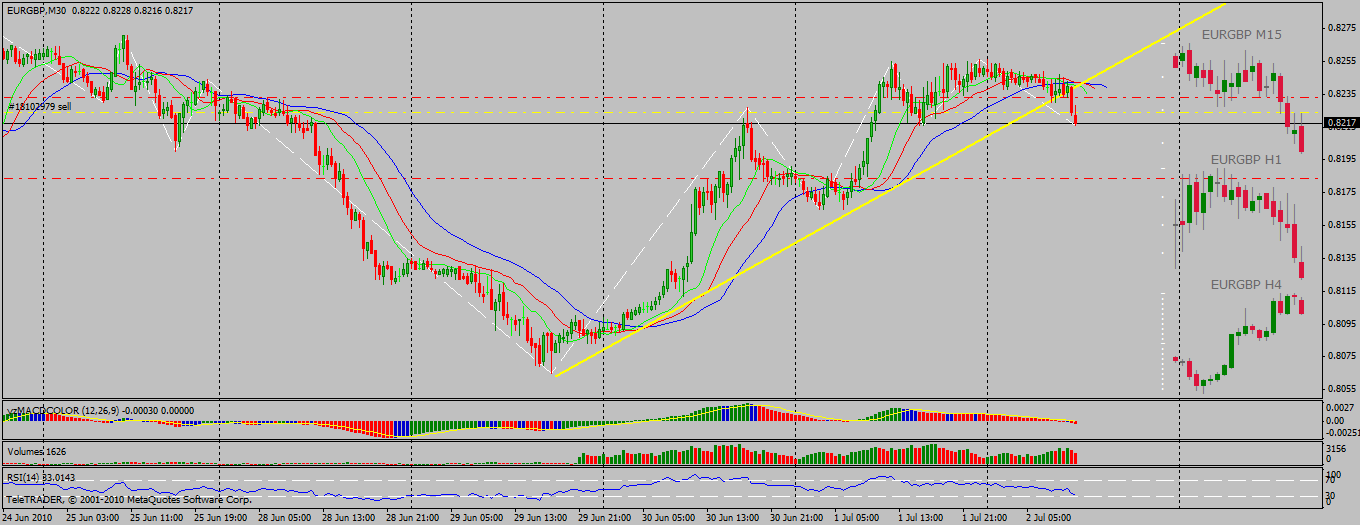Viewport: 1360px width, 525px height.
Task: Click time axis label 1 Jul 21:00
Action: pyautogui.click(x=985, y=517)
